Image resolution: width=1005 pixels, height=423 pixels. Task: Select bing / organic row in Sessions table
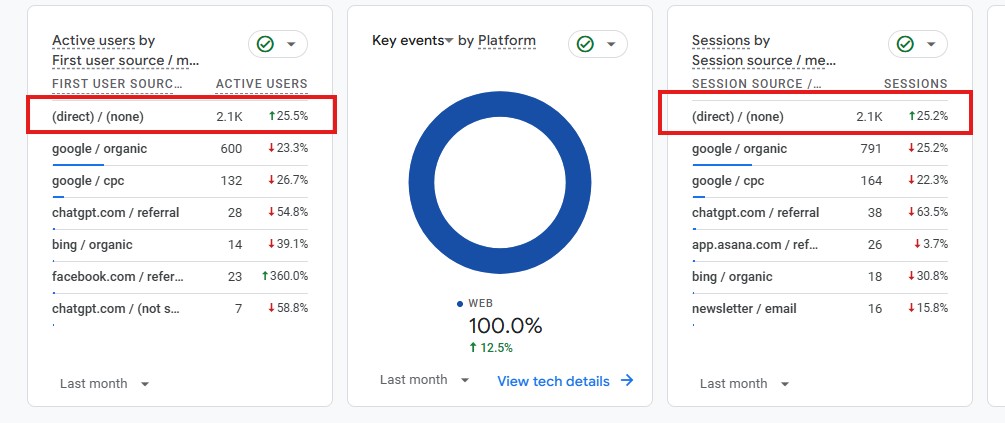[820, 277]
